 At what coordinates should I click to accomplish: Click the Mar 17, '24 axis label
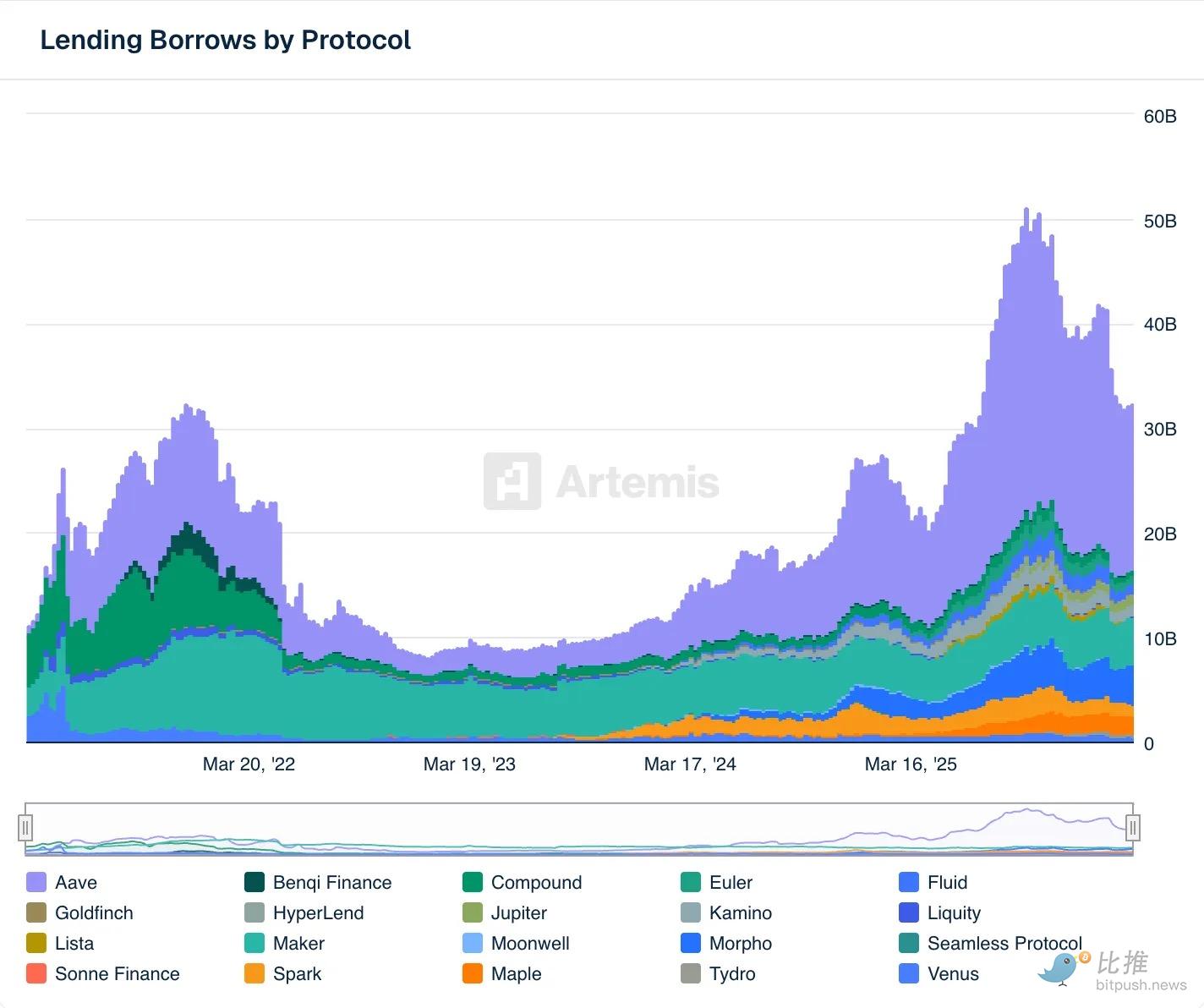tap(690, 764)
